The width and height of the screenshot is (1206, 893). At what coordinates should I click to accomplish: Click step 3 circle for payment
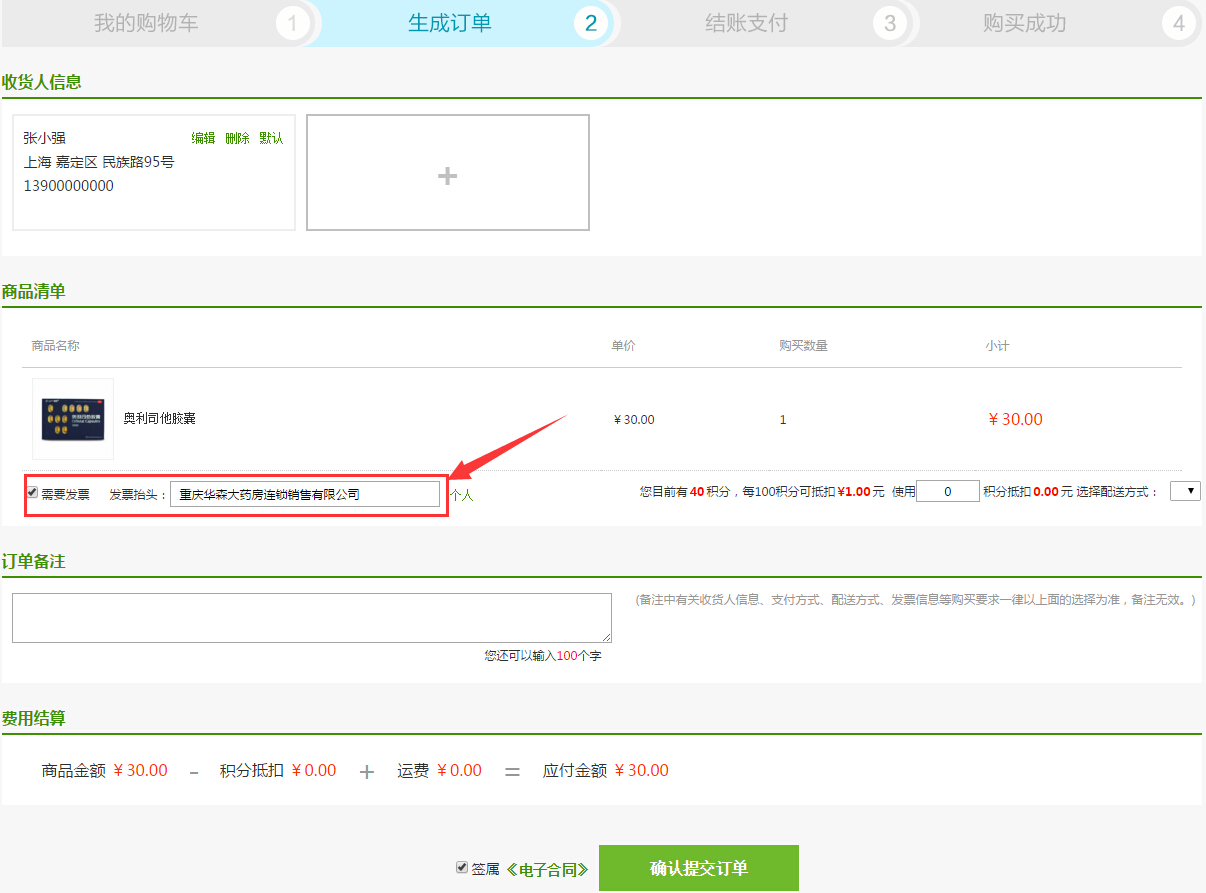click(889, 23)
